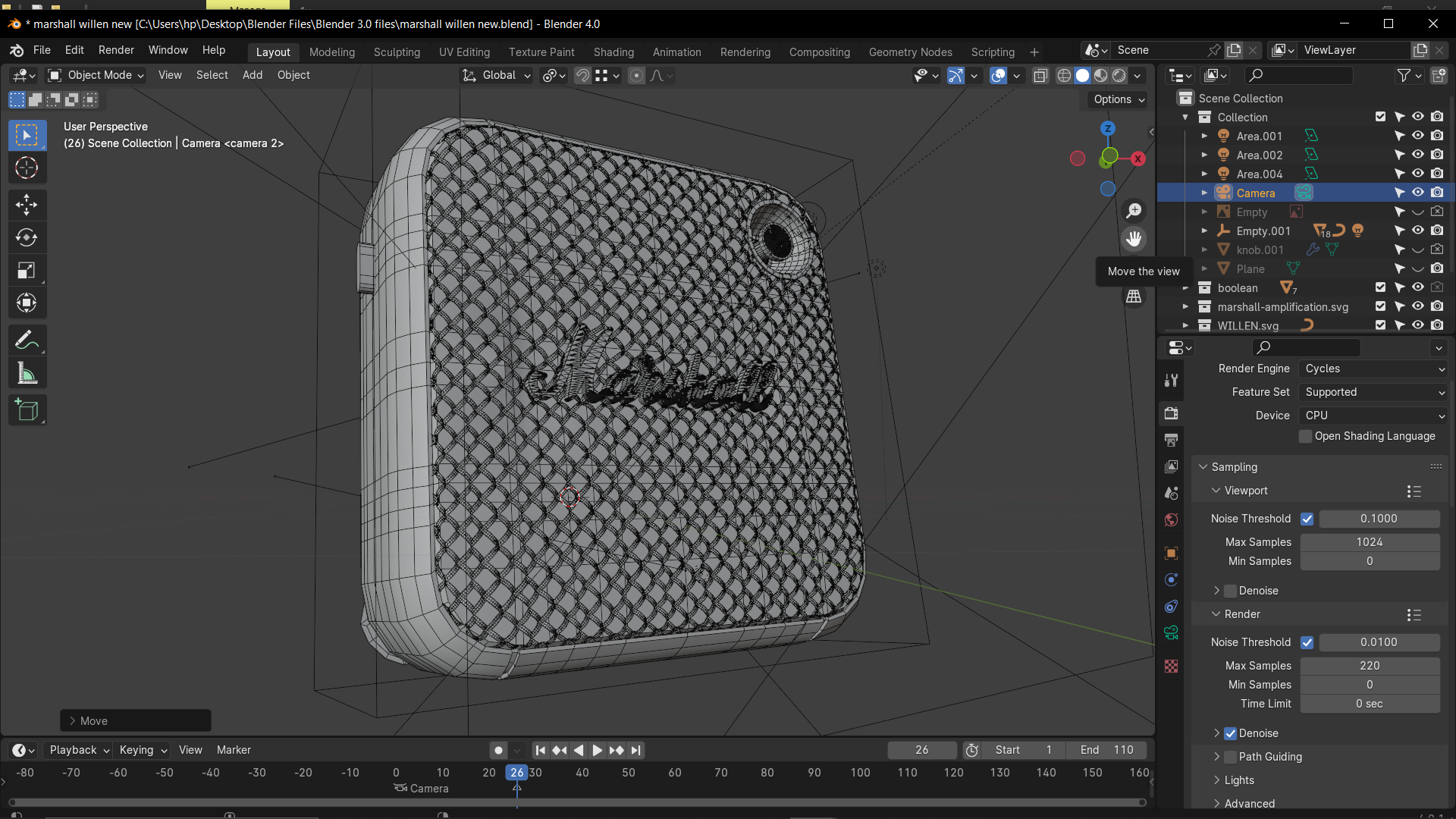The height and width of the screenshot is (819, 1456).
Task: Open the Render menu
Action: [x=116, y=50]
